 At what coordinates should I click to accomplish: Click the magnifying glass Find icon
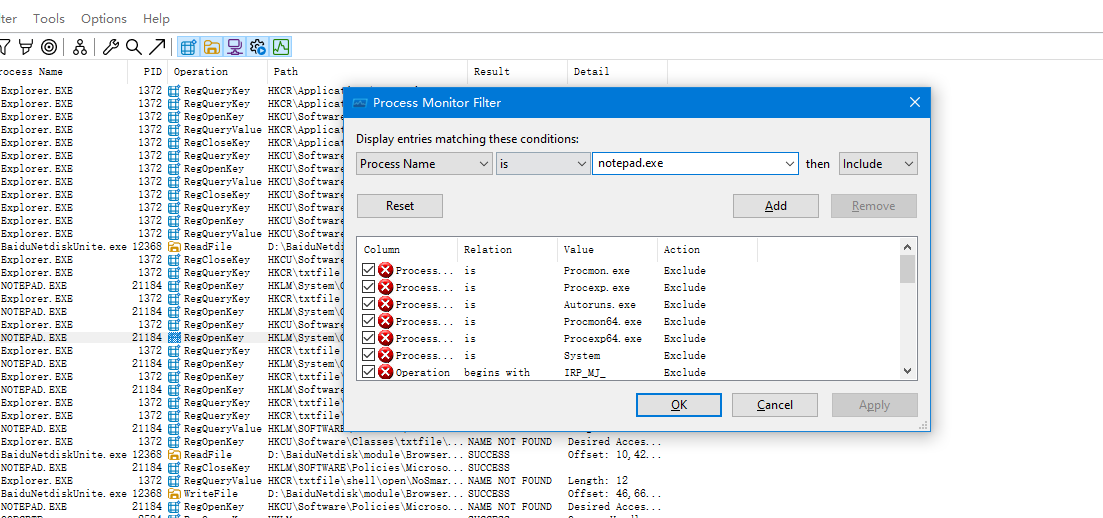point(133,47)
